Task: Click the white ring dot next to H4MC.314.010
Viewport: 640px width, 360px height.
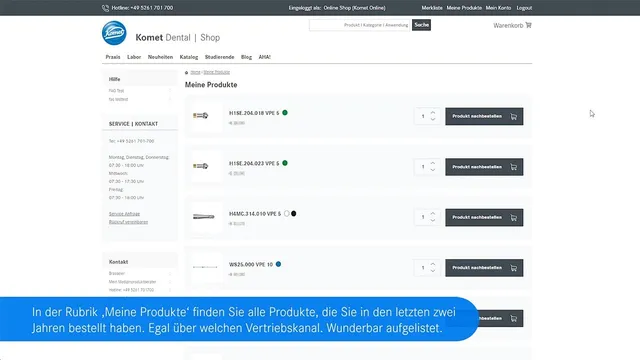Action: pyautogui.click(x=287, y=213)
